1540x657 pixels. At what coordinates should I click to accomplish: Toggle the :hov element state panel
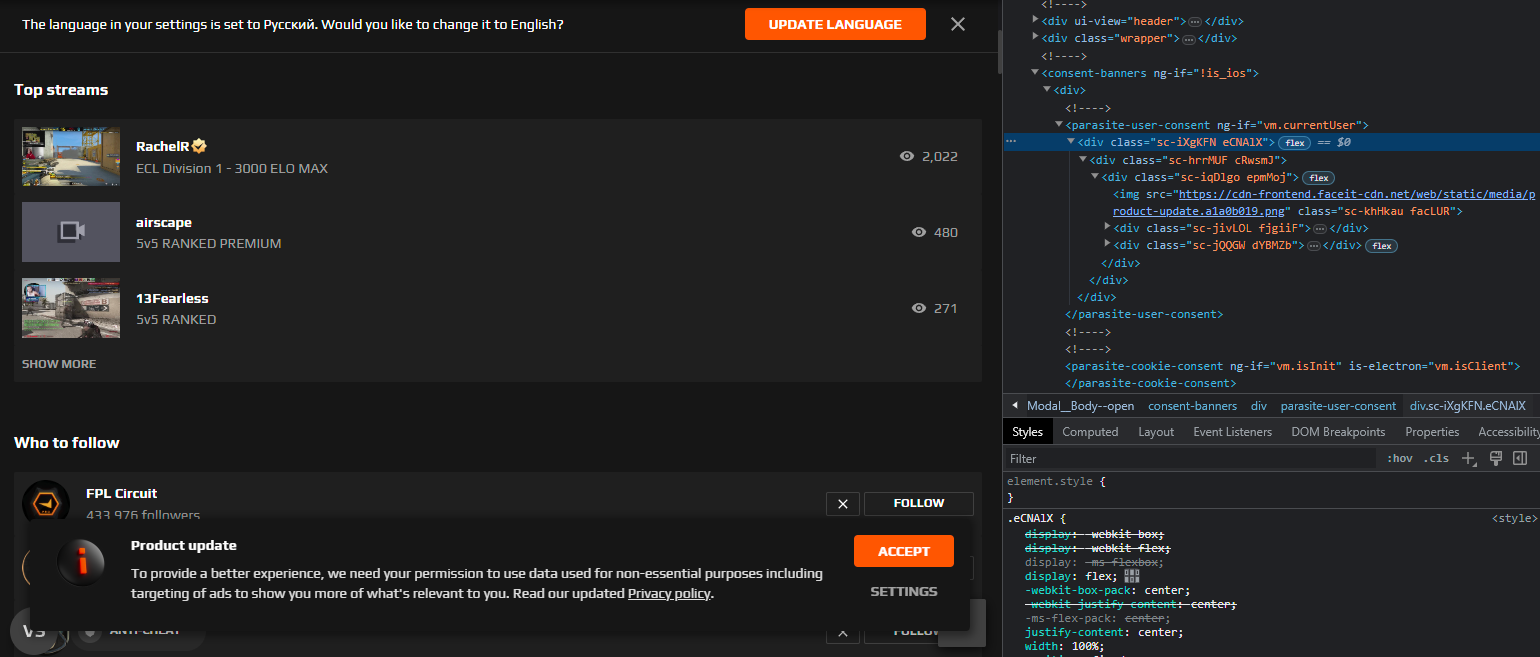[1400, 458]
